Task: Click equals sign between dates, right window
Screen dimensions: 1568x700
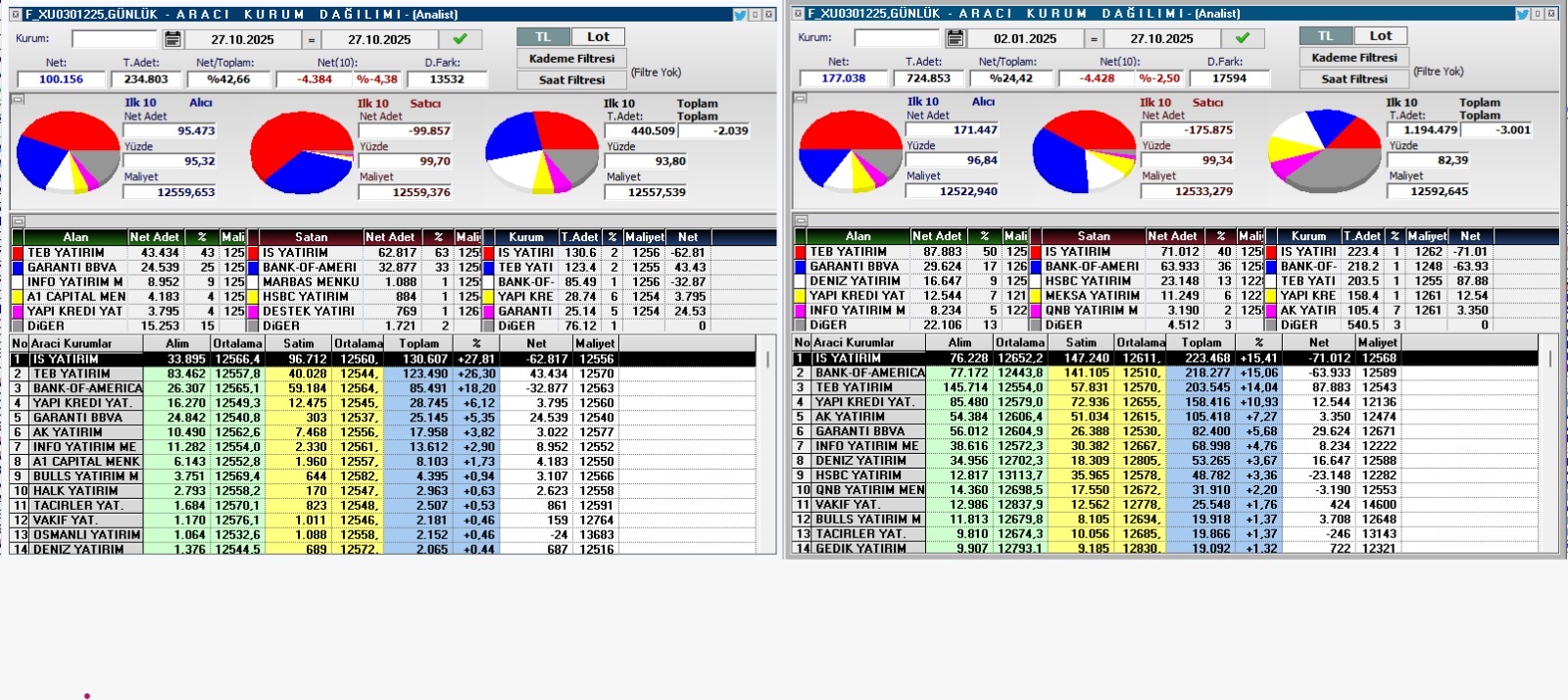Action: tap(1094, 39)
